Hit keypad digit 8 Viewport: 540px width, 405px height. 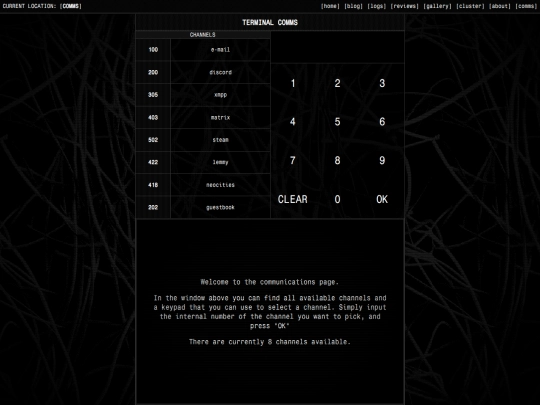click(x=338, y=160)
